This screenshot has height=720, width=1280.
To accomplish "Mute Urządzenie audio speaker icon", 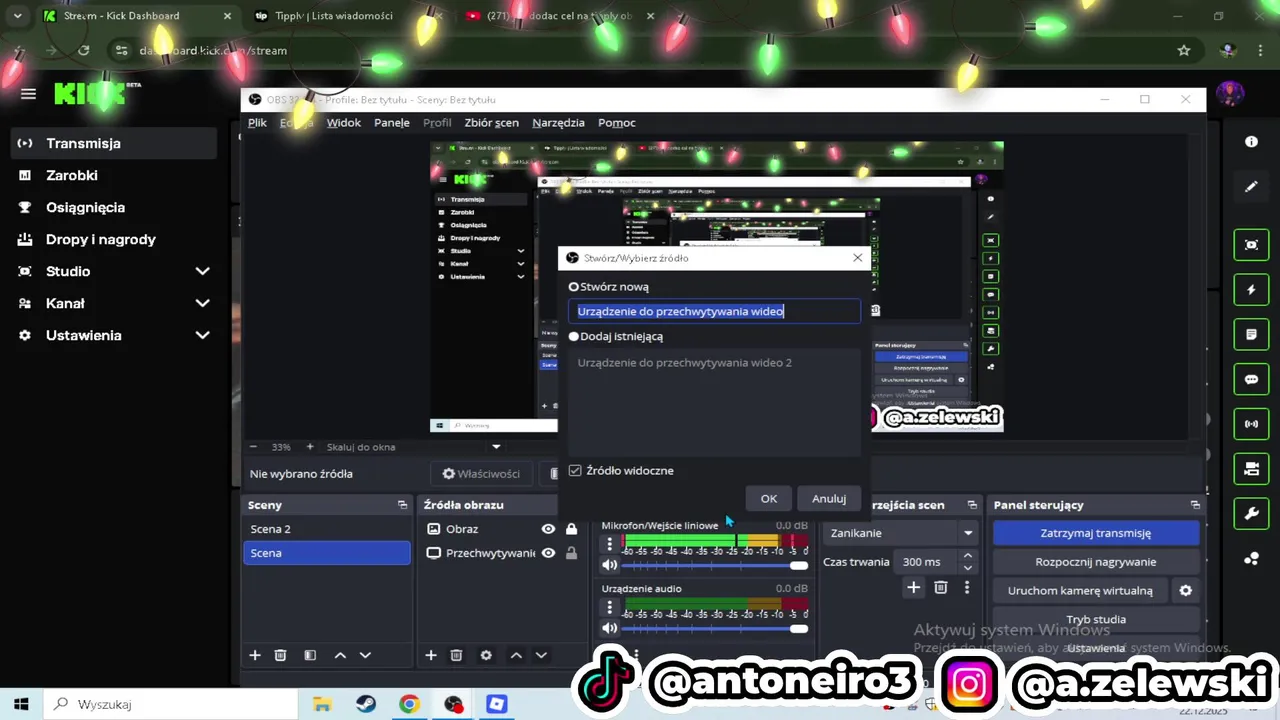I will pos(609,628).
